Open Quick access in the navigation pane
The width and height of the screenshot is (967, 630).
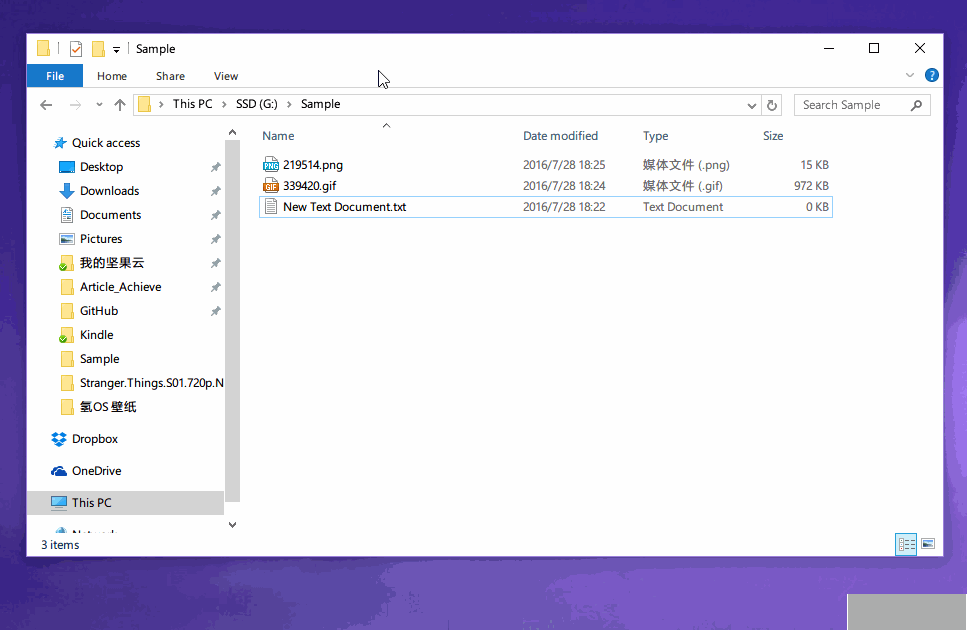[106, 143]
